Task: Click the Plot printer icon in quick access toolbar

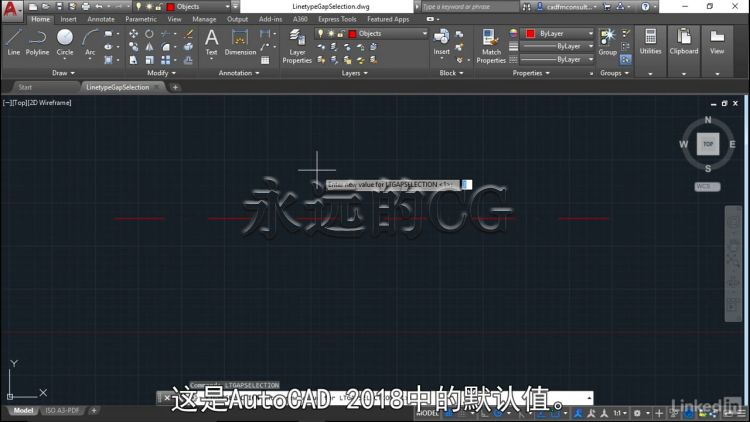Action: tap(86, 7)
